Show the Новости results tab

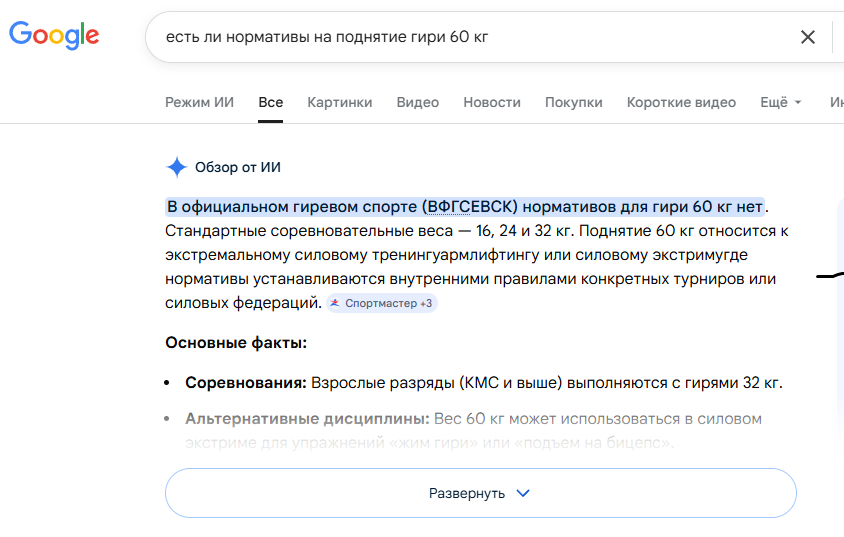tap(492, 102)
